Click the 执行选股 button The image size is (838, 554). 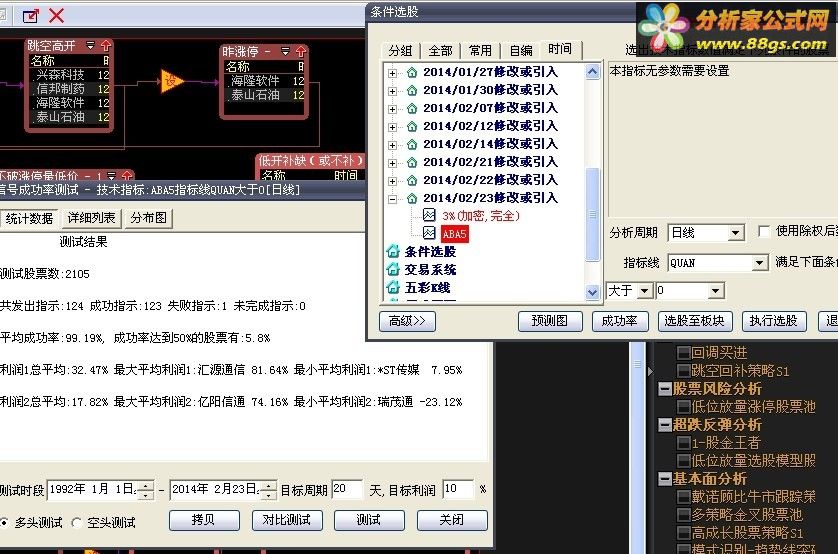[x=774, y=321]
